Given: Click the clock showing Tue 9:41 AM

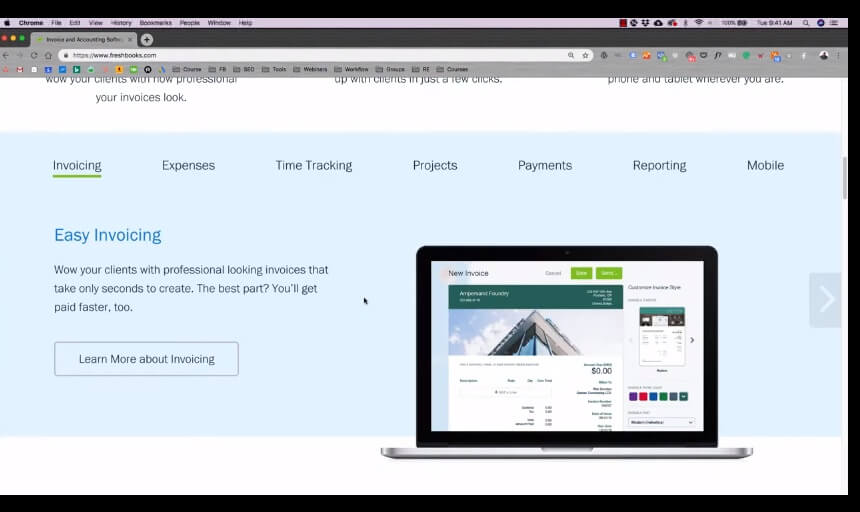Looking at the screenshot, I should [x=774, y=23].
